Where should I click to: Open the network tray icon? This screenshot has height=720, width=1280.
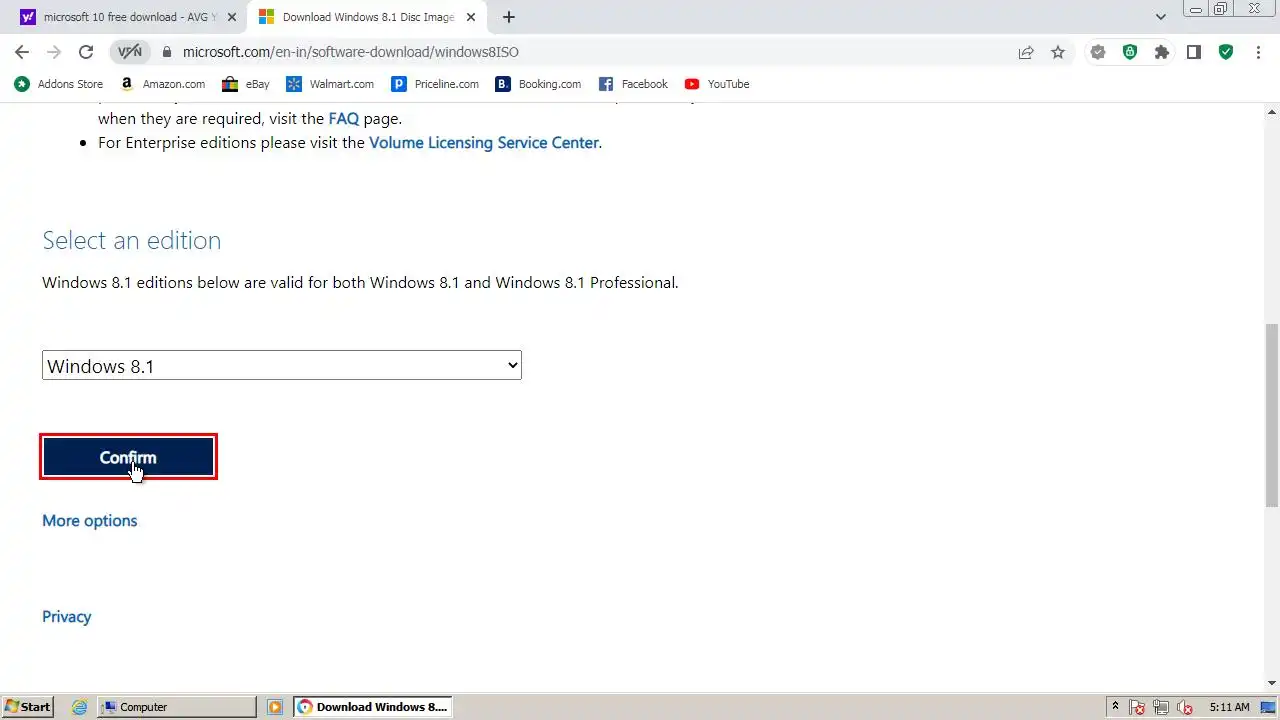tap(1162, 707)
